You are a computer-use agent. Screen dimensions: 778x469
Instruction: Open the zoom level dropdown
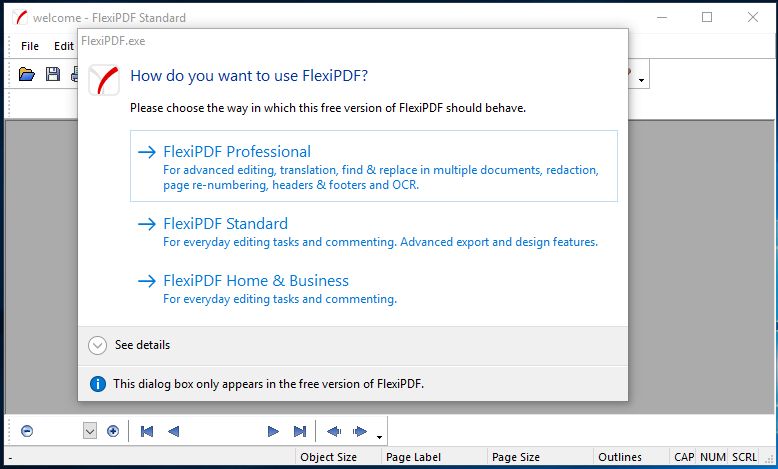90,431
